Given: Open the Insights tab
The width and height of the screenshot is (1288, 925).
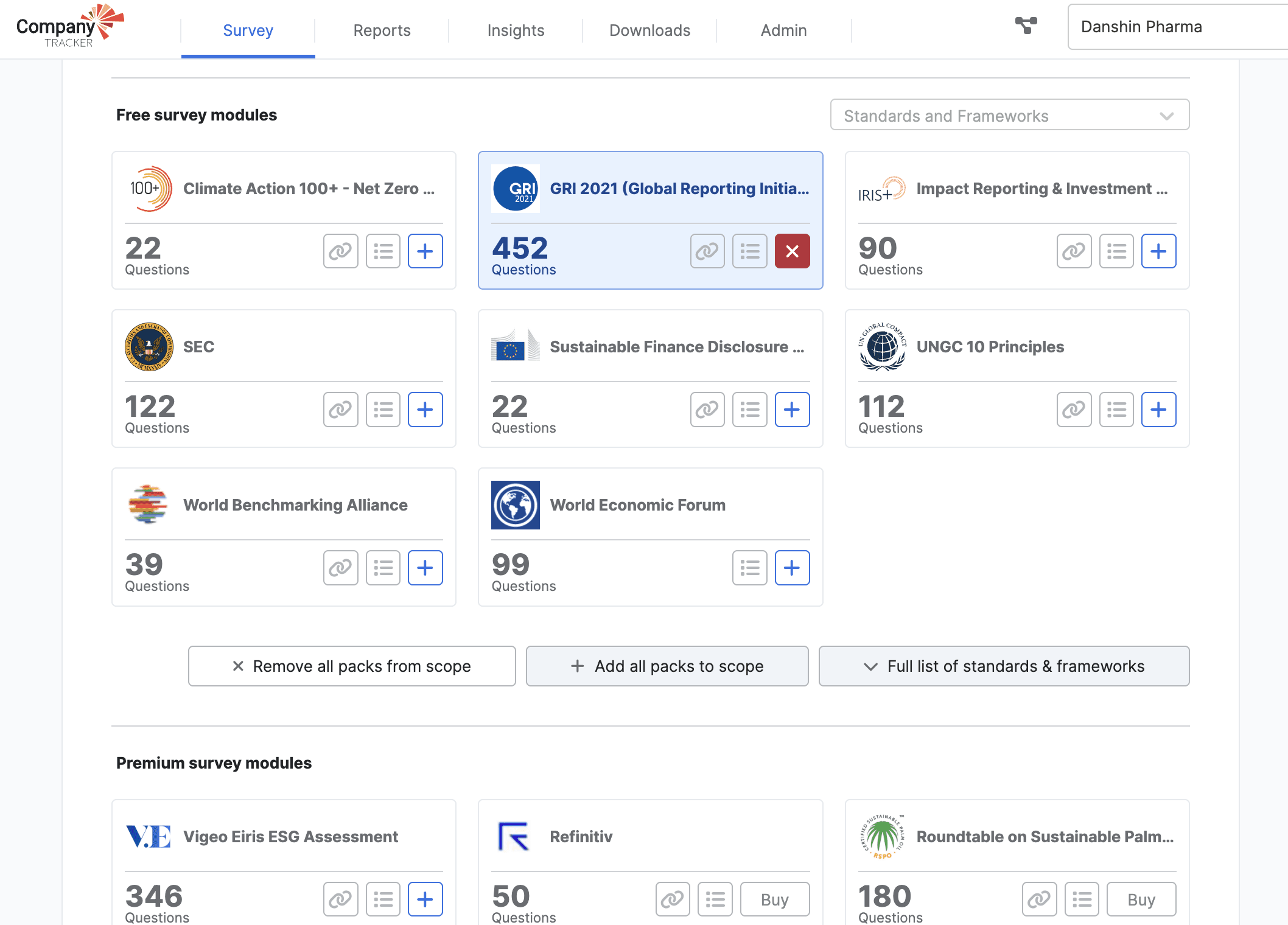Looking at the screenshot, I should 516,30.
